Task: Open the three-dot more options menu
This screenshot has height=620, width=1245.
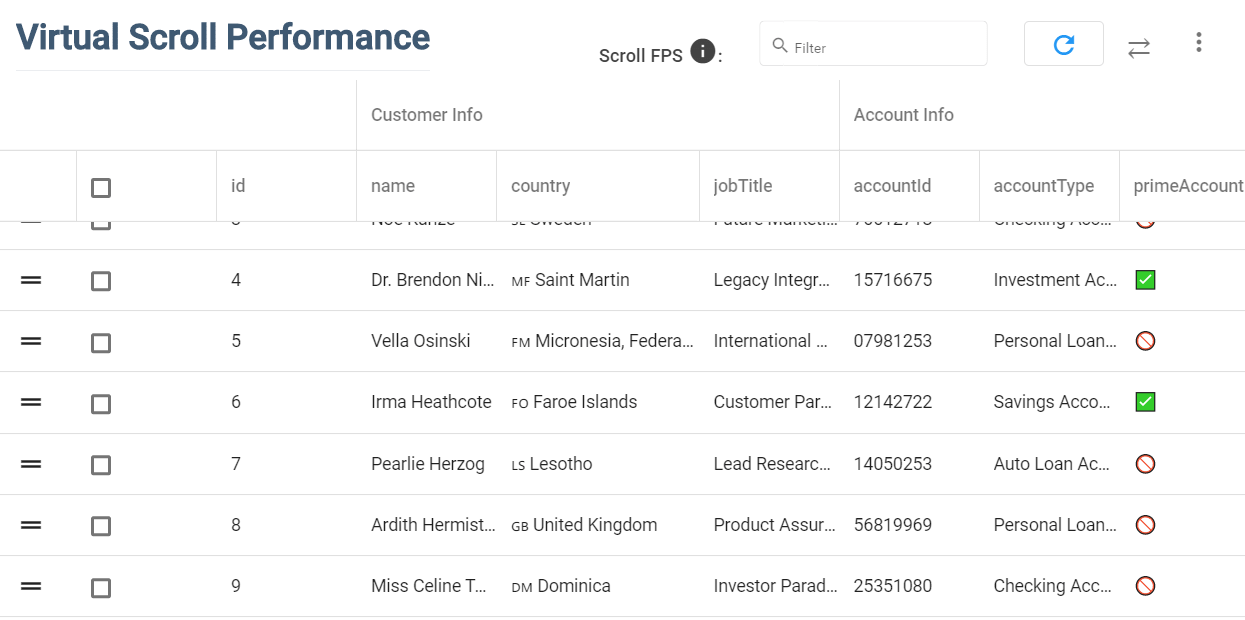Action: click(x=1198, y=42)
